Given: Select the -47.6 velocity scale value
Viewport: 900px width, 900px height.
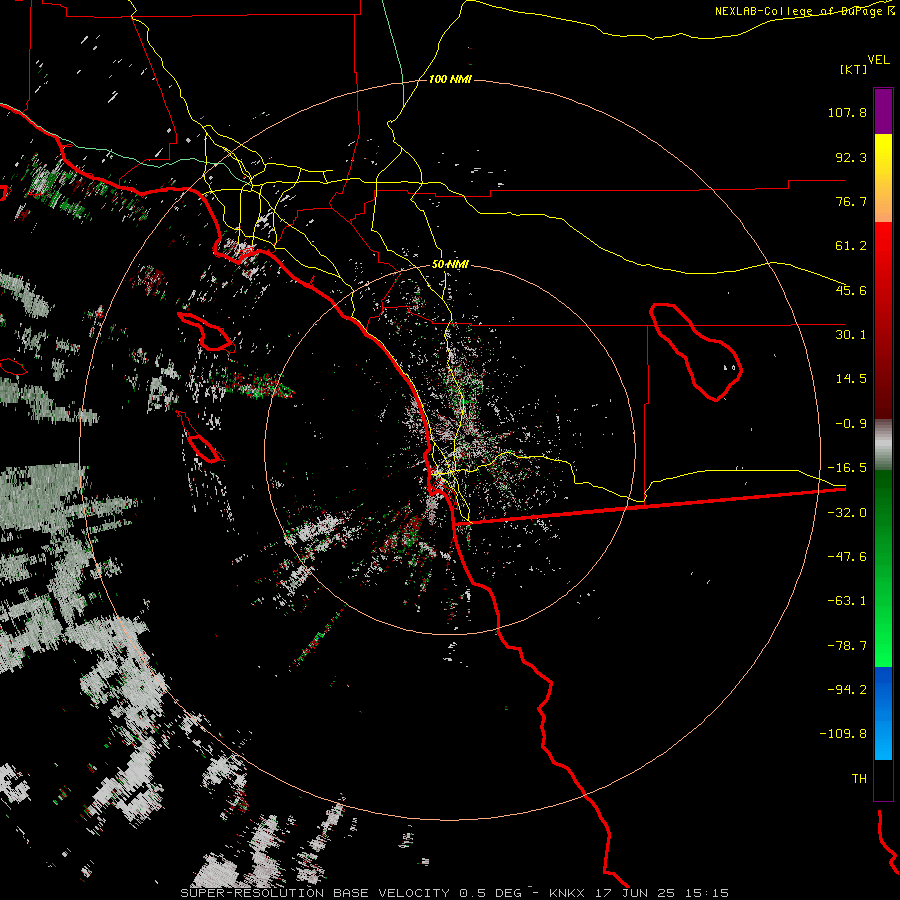Looking at the screenshot, I should pos(847,557).
